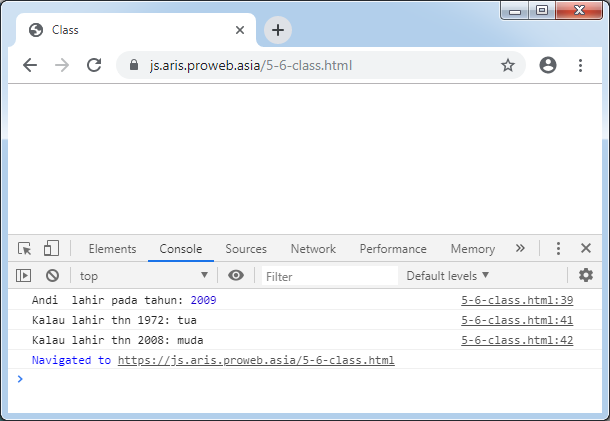This screenshot has height=421, width=610.
Task: Close the browser window
Action: click(579, 10)
